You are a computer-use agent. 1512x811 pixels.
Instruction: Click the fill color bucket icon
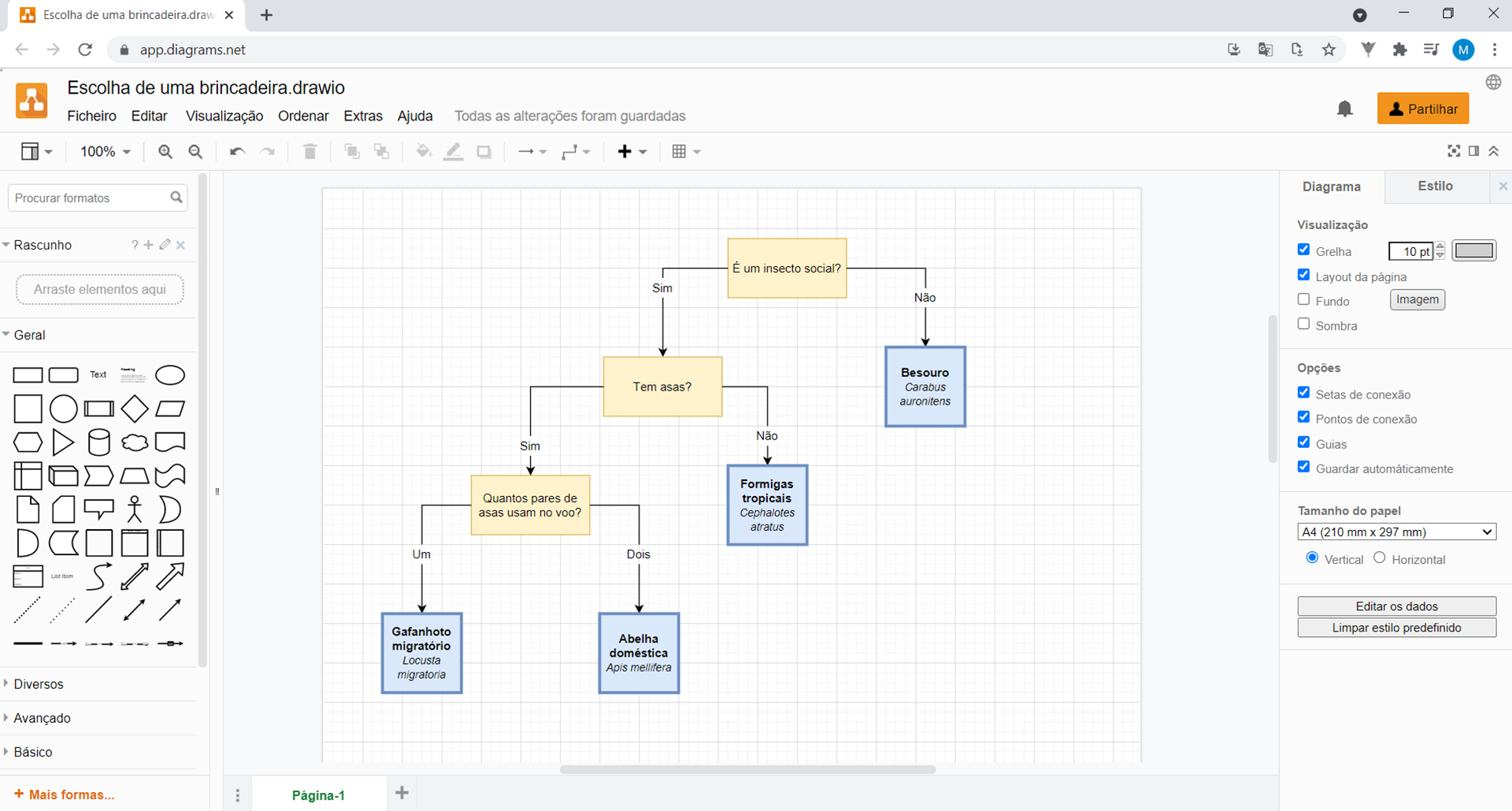point(424,151)
